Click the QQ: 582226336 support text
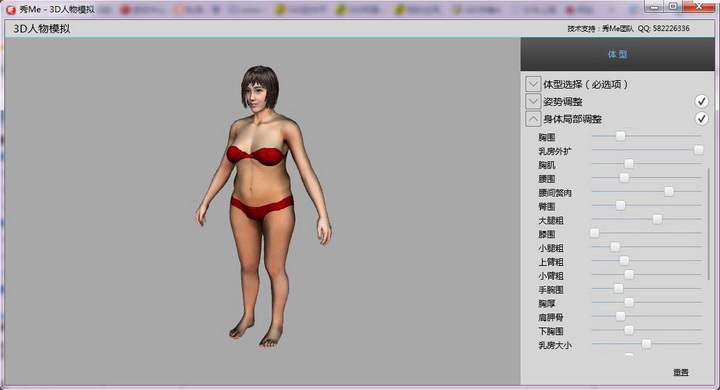The image size is (720, 390). [664, 28]
